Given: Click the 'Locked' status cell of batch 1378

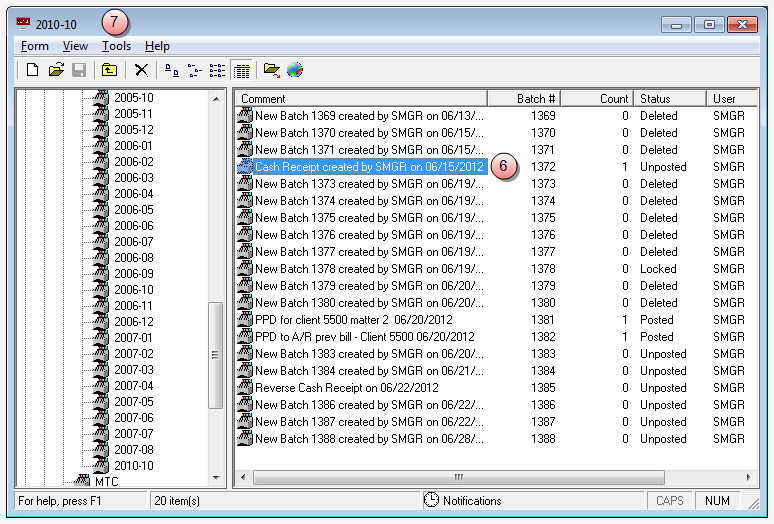Looking at the screenshot, I should coord(658,269).
